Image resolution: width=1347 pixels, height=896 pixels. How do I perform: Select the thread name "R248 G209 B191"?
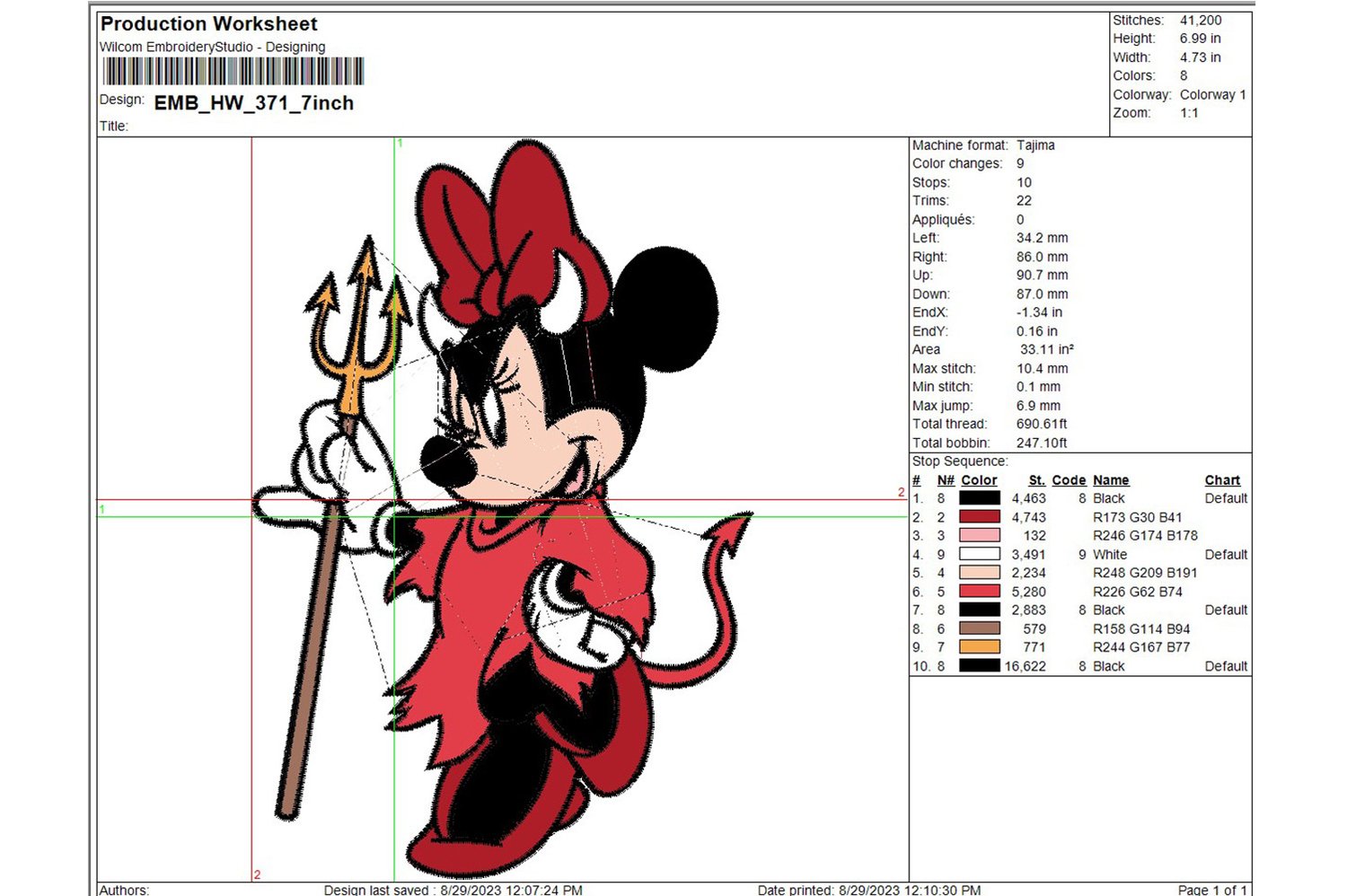(x=1145, y=573)
